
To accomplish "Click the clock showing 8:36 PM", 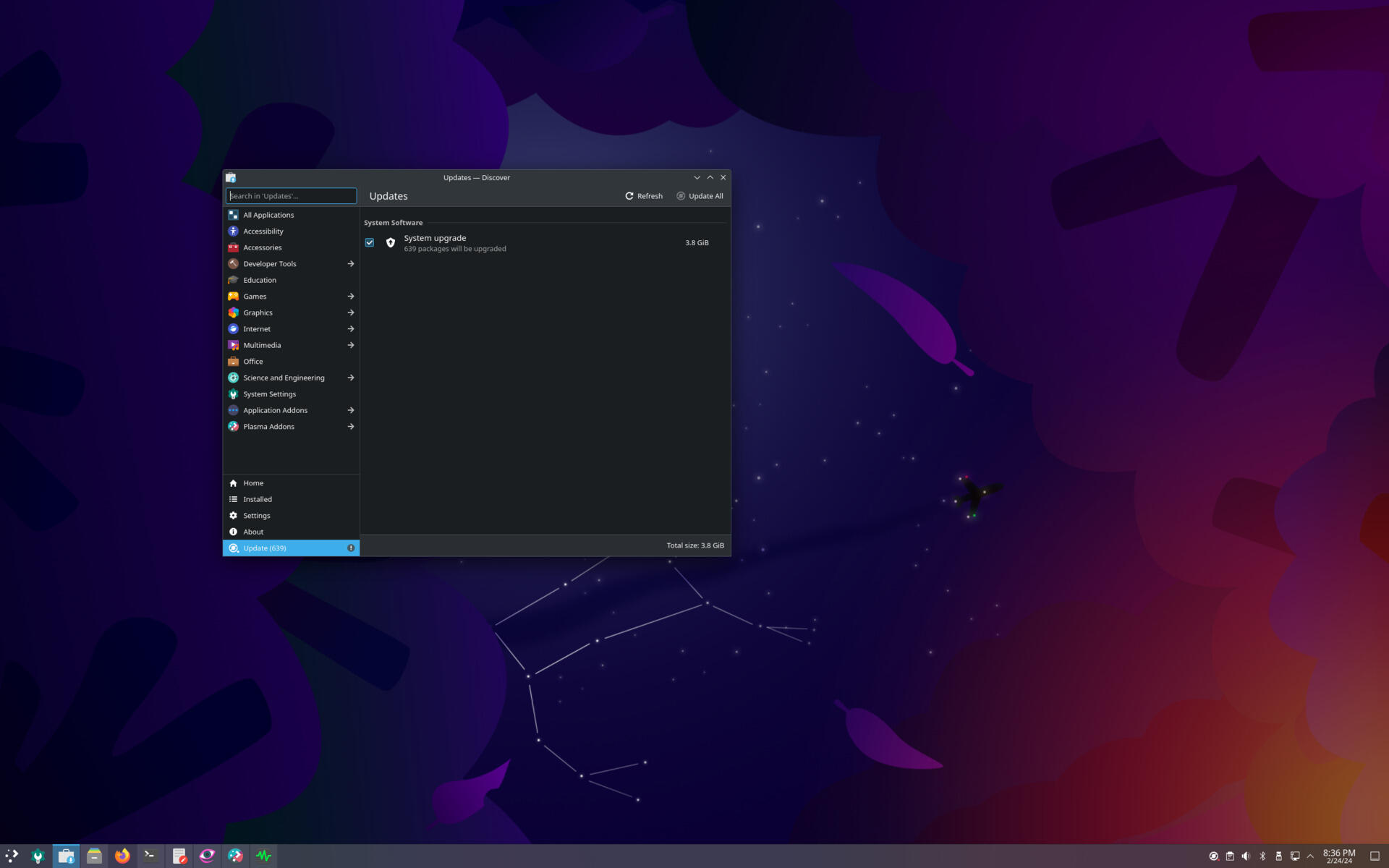I will 1339,856.
